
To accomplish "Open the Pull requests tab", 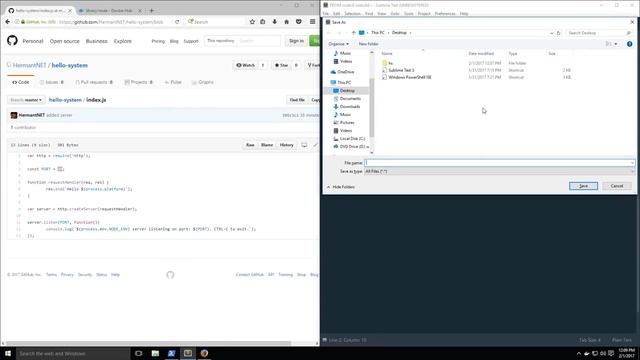I will click(x=94, y=82).
